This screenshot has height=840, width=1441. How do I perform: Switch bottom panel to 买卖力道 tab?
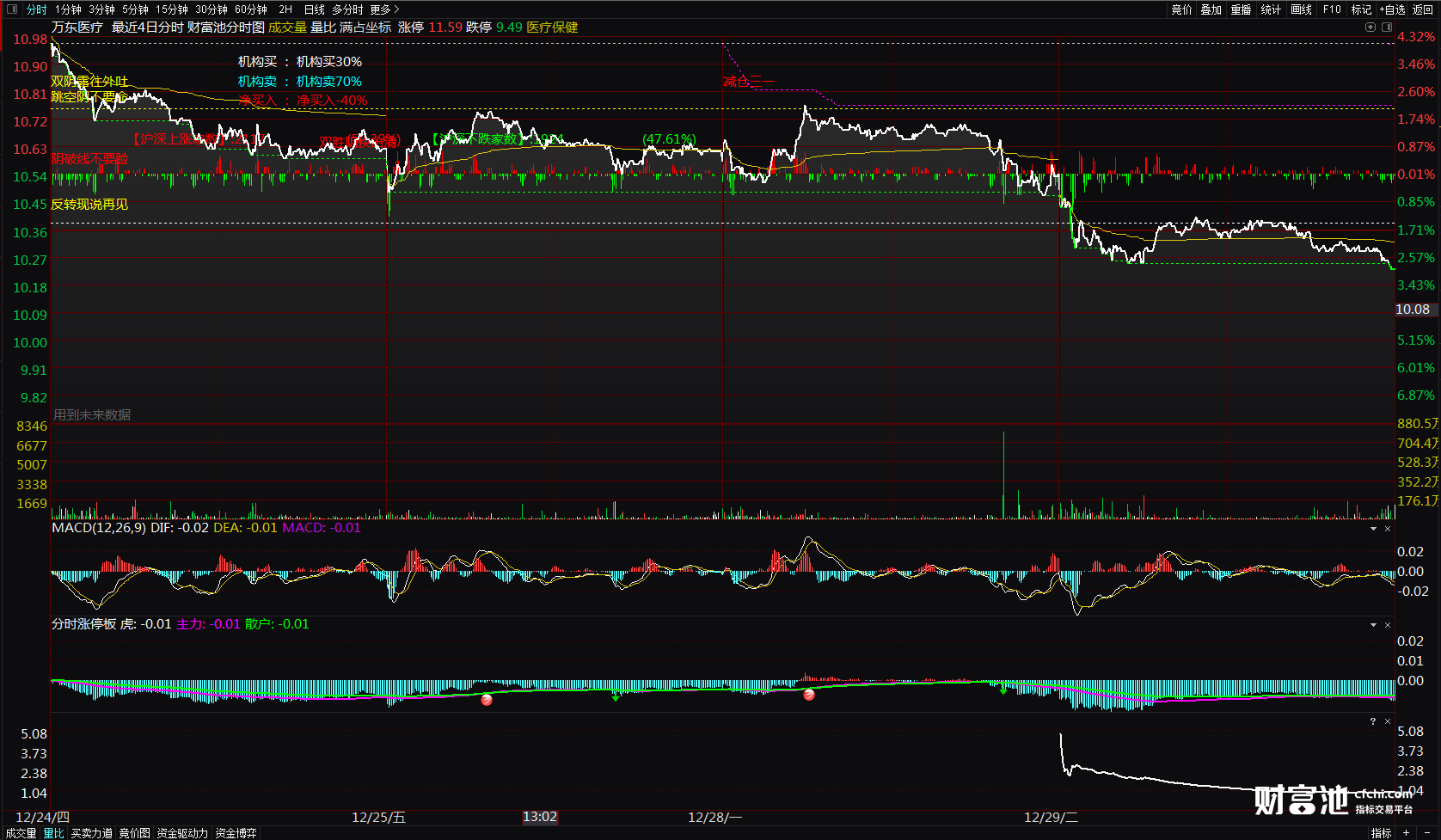tap(91, 833)
